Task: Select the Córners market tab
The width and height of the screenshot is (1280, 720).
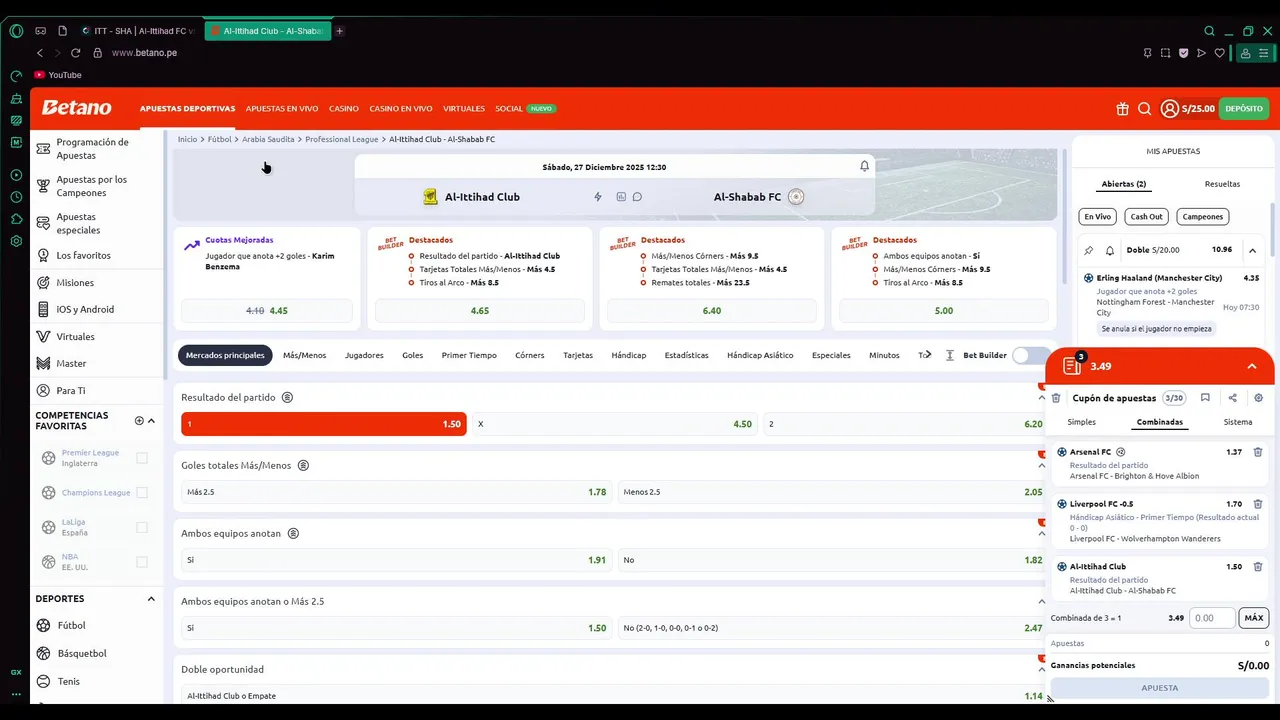Action: click(x=530, y=355)
